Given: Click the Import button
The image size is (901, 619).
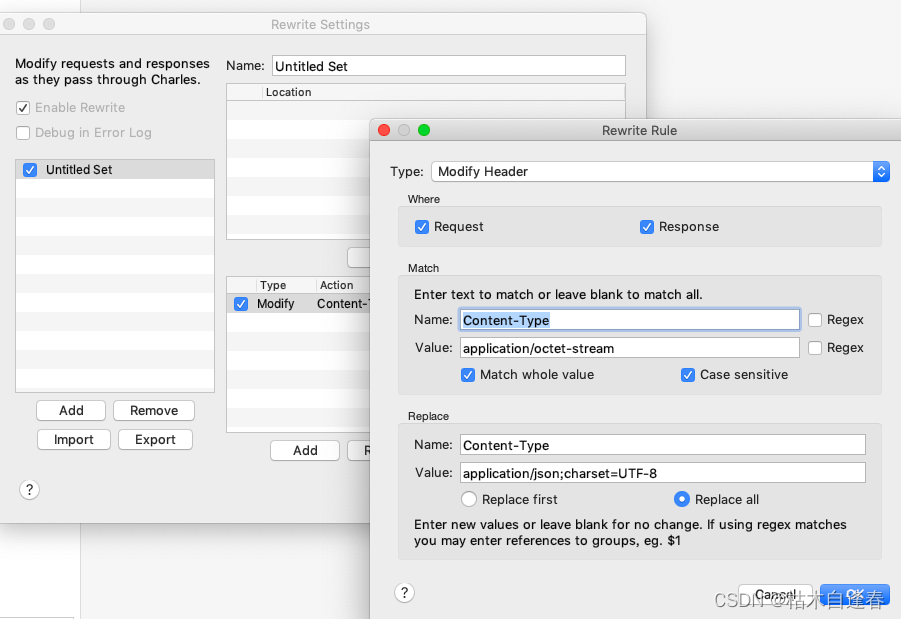Looking at the screenshot, I should [74, 440].
